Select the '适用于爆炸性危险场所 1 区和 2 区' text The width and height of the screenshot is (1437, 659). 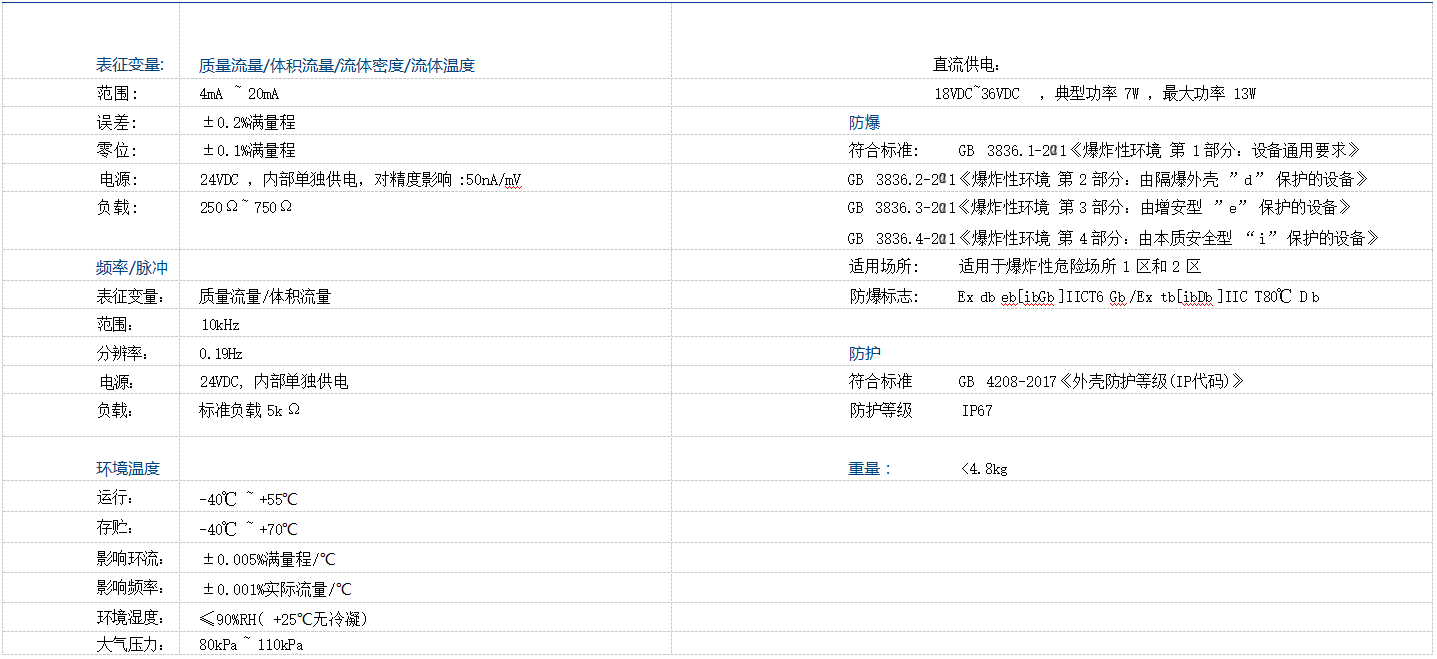1080,267
